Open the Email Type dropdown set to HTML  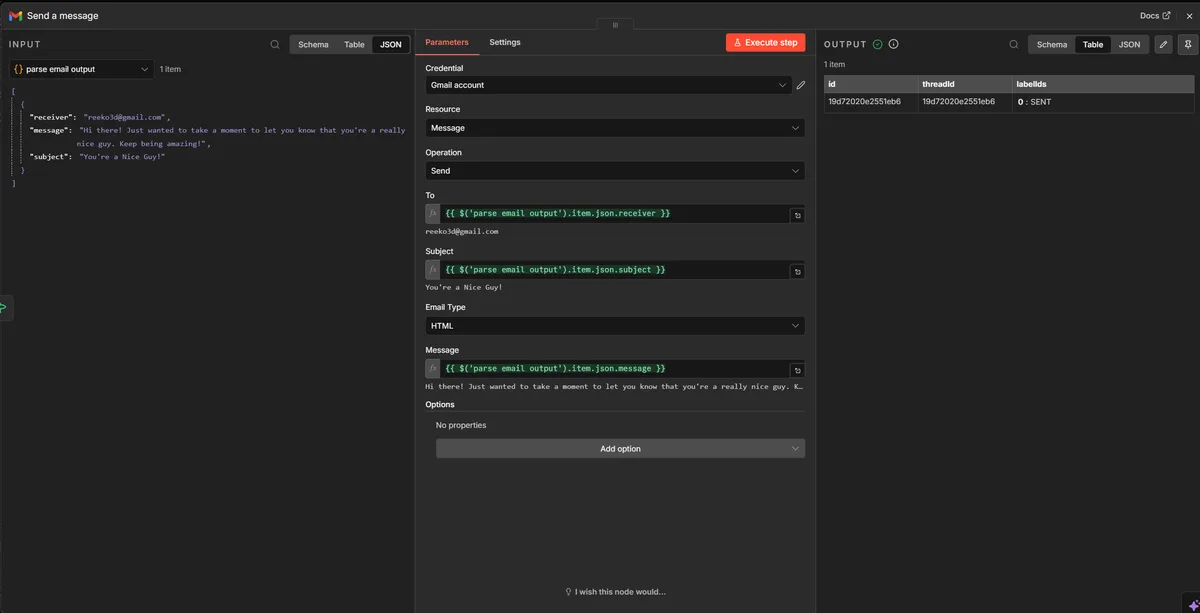click(614, 325)
